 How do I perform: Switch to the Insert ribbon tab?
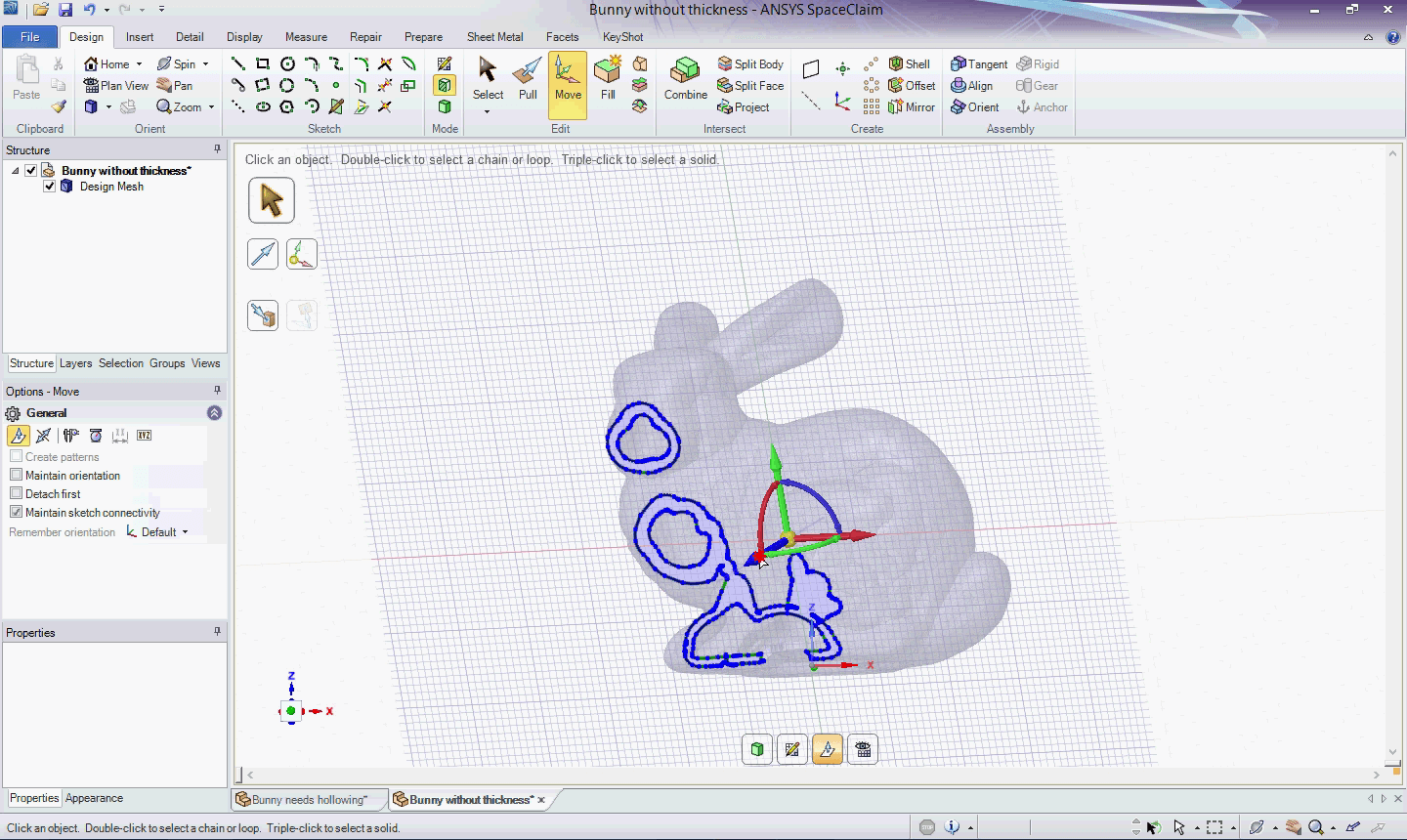(140, 37)
